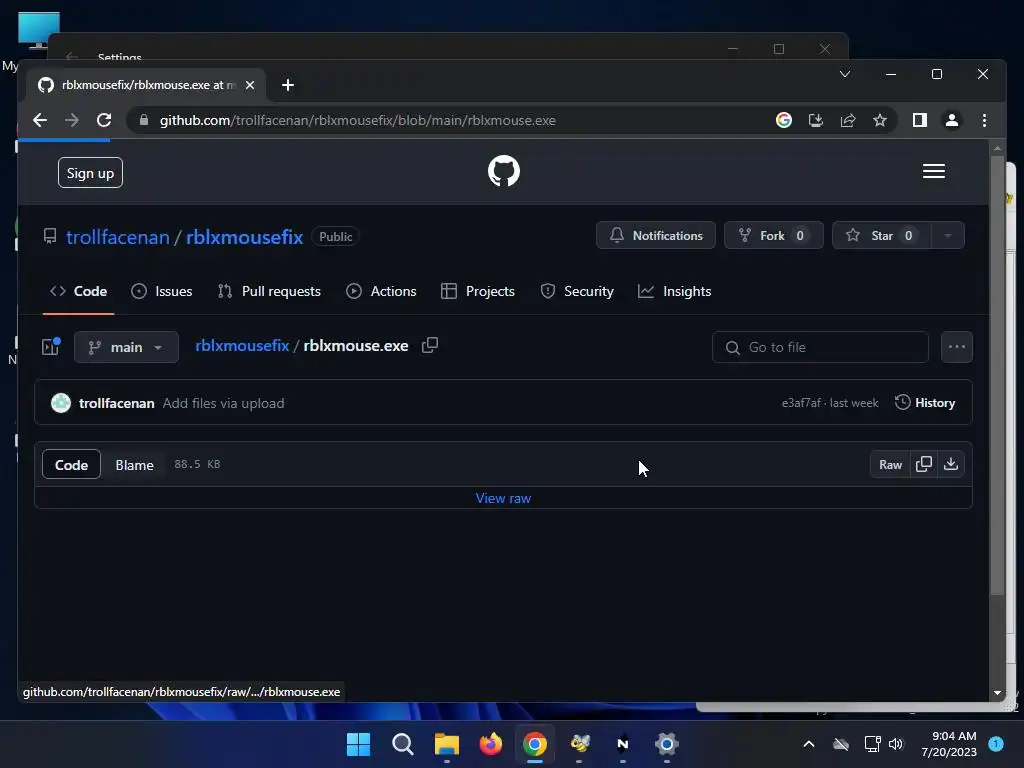Viewport: 1024px width, 768px height.
Task: Open Windows Start menu
Action: point(358,744)
